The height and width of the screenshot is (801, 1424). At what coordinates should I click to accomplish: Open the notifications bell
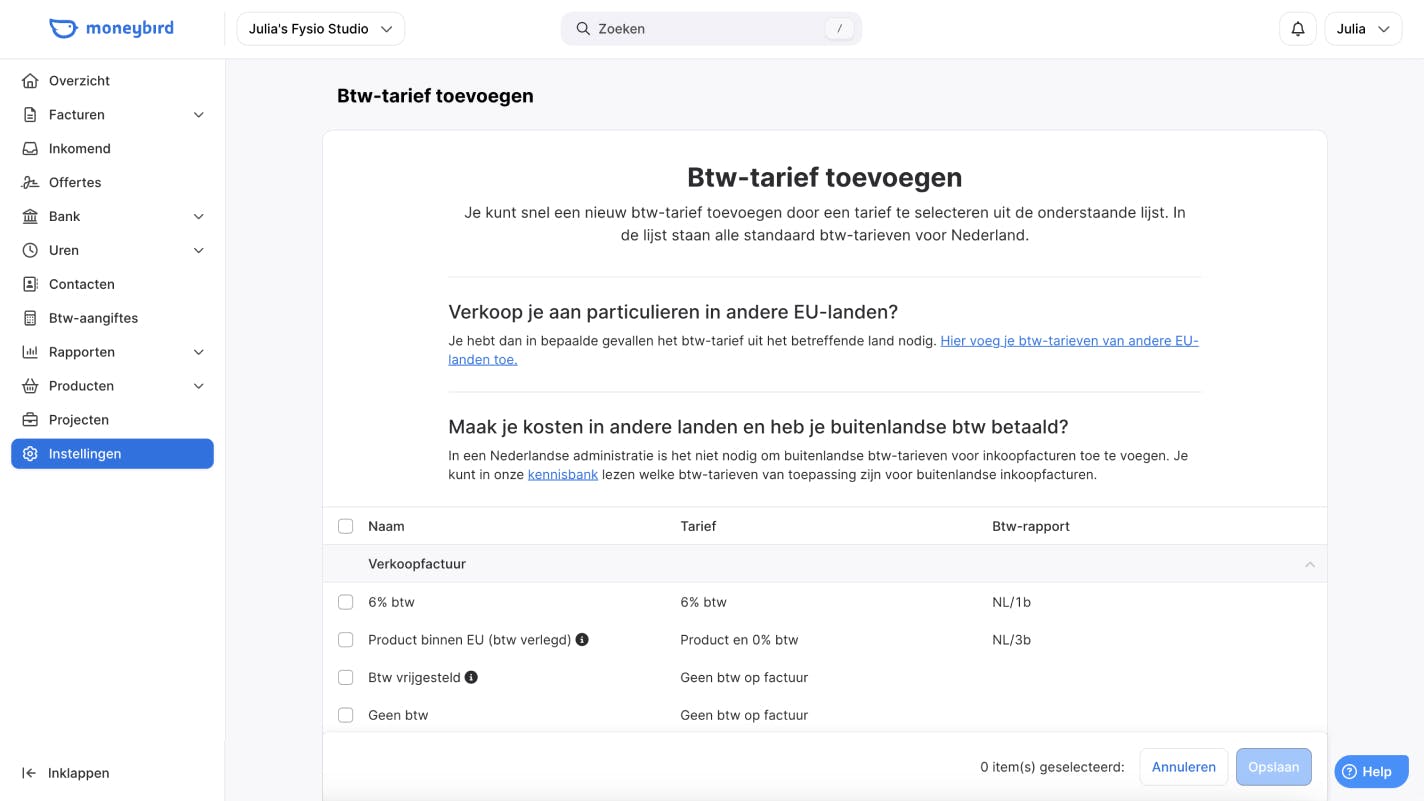(x=1297, y=28)
